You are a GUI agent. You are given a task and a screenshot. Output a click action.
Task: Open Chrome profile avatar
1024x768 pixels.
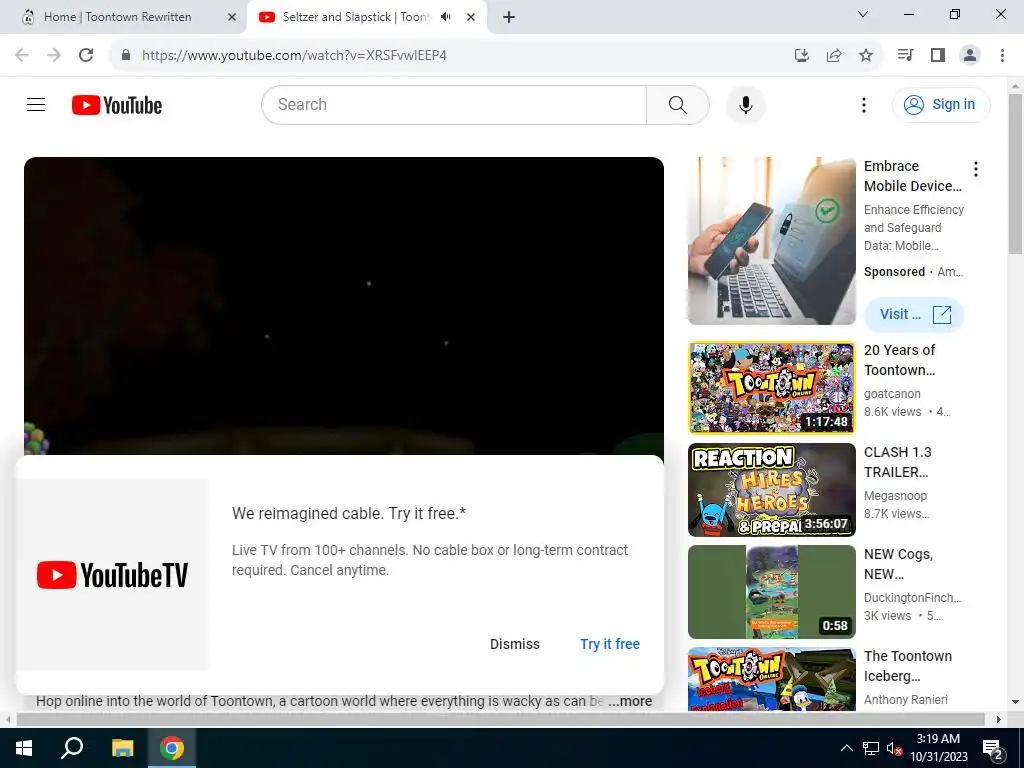[x=970, y=55]
